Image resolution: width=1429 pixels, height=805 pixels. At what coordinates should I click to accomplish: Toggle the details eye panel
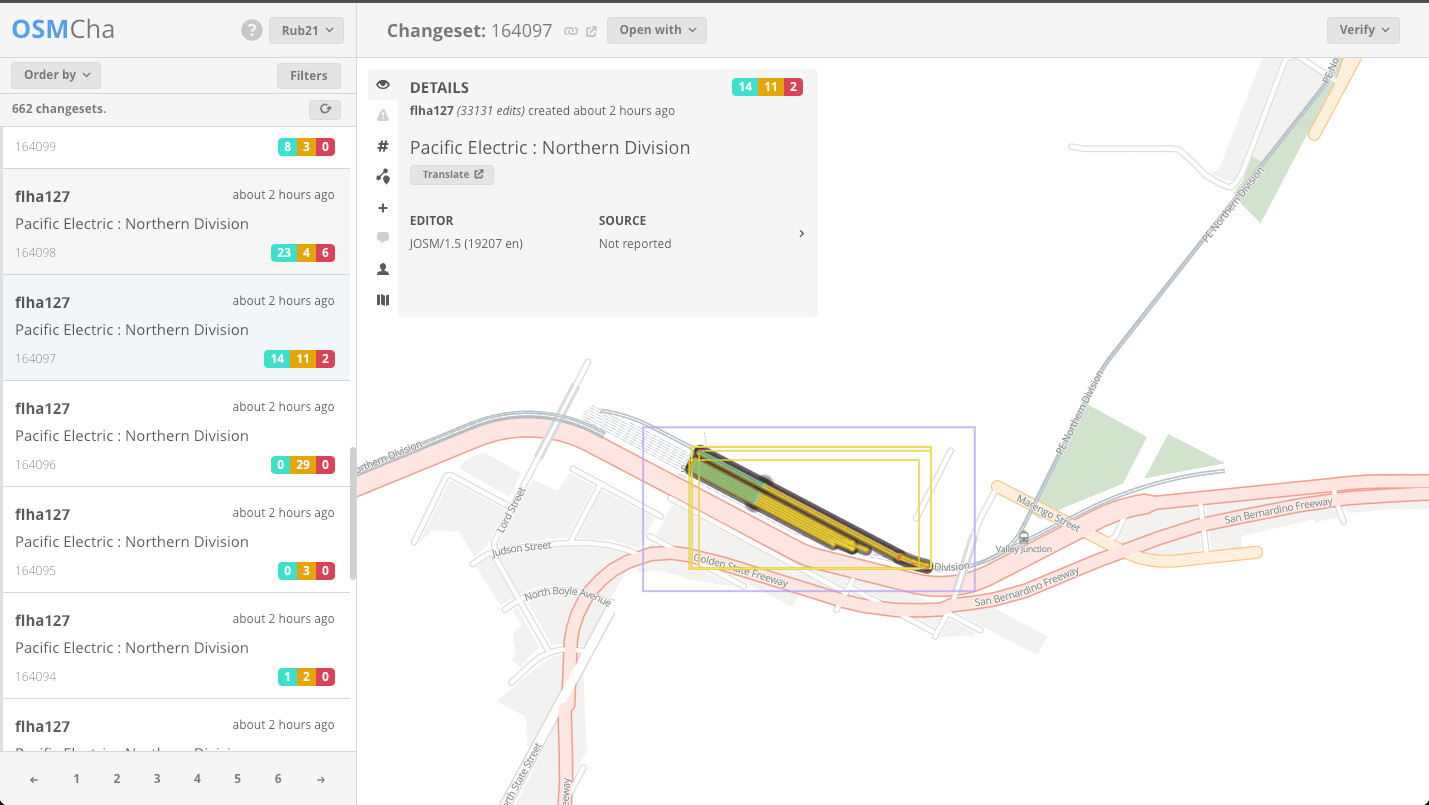tap(383, 85)
